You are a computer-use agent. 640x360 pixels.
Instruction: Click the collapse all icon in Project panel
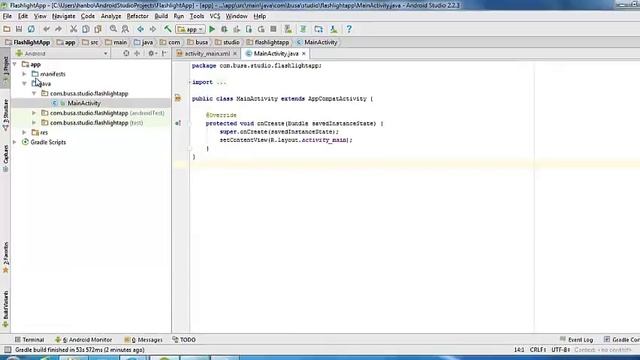(x=137, y=53)
